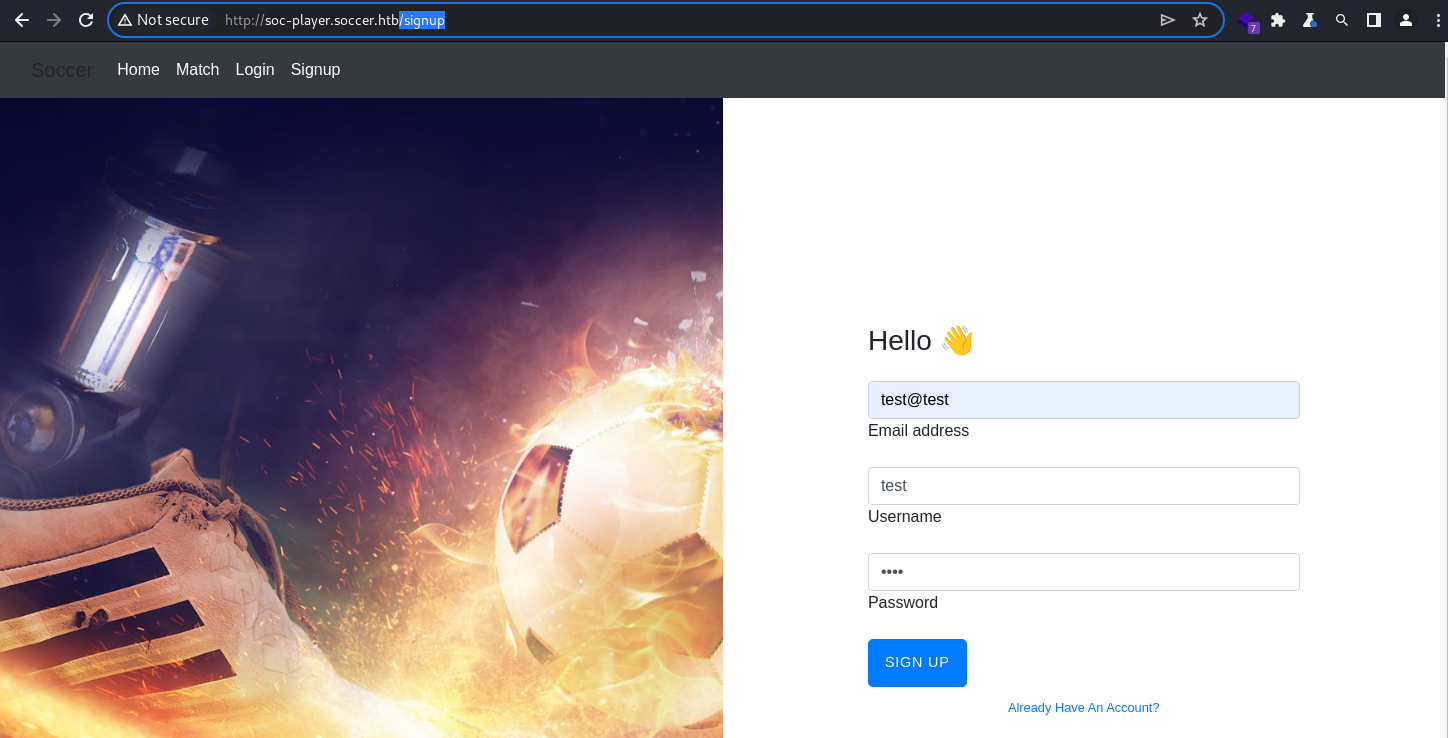The image size is (1448, 738).
Task: Focus the Email address field
Action: tap(1084, 400)
